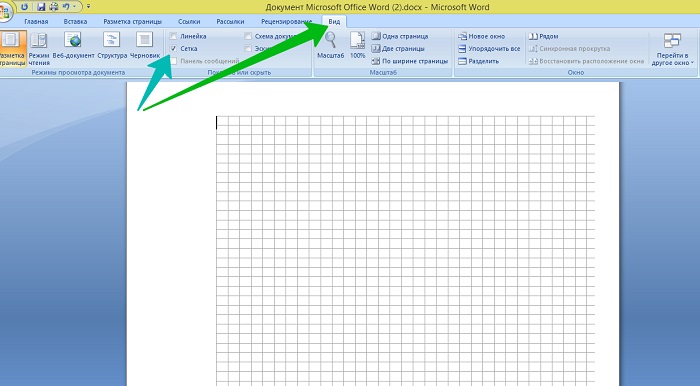
Task: Click inside the gridded document page
Action: (x=405, y=250)
